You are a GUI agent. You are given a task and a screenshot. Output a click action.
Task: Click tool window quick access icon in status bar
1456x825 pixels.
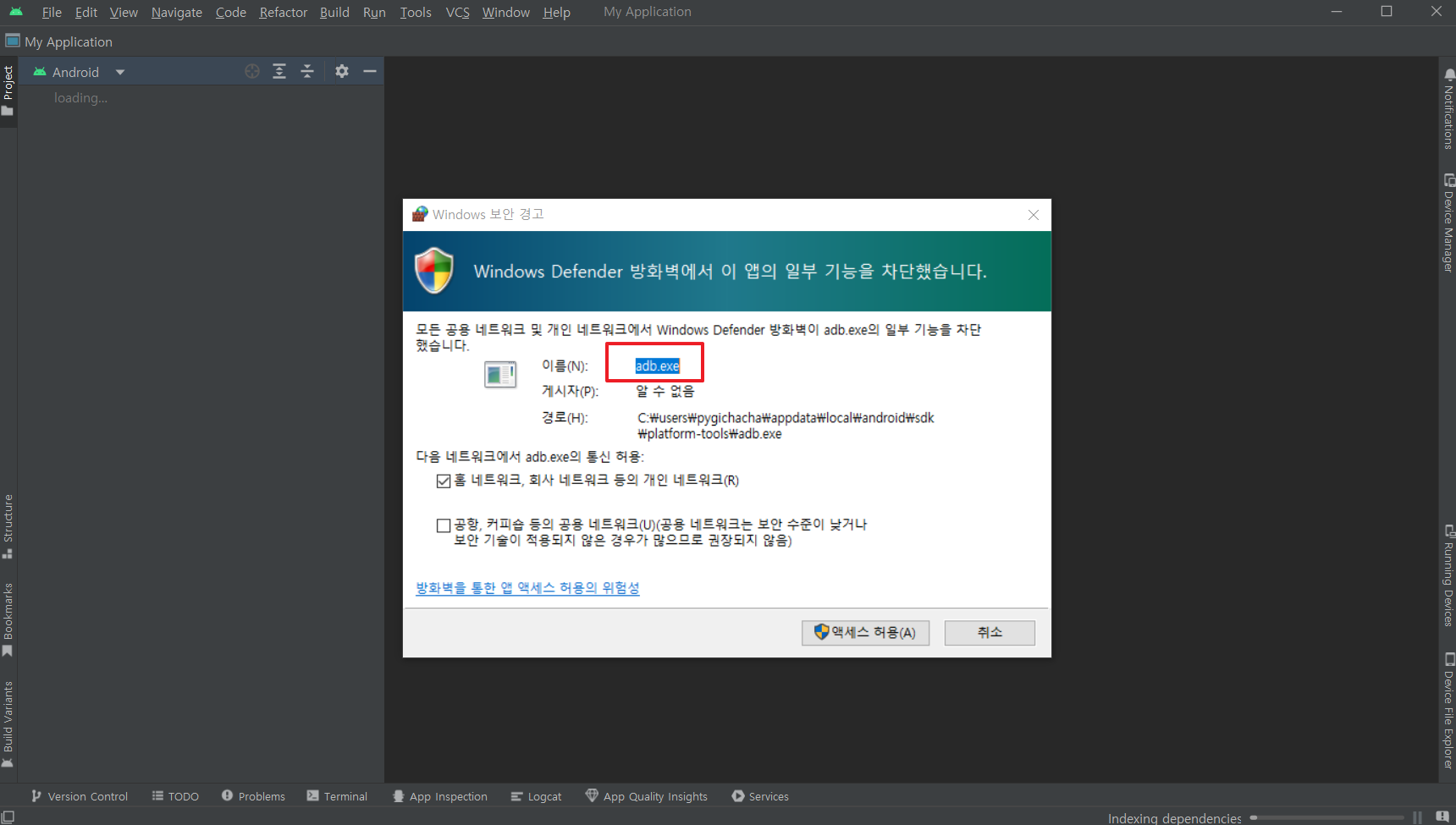click(x=8, y=817)
